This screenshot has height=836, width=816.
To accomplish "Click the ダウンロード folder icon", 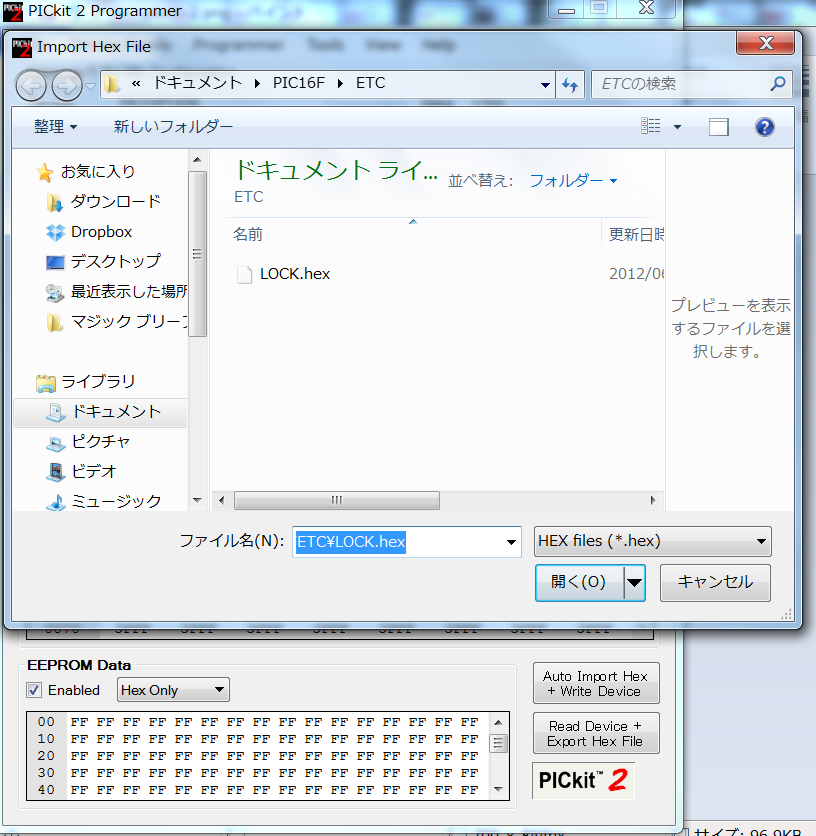I will tap(54, 203).
